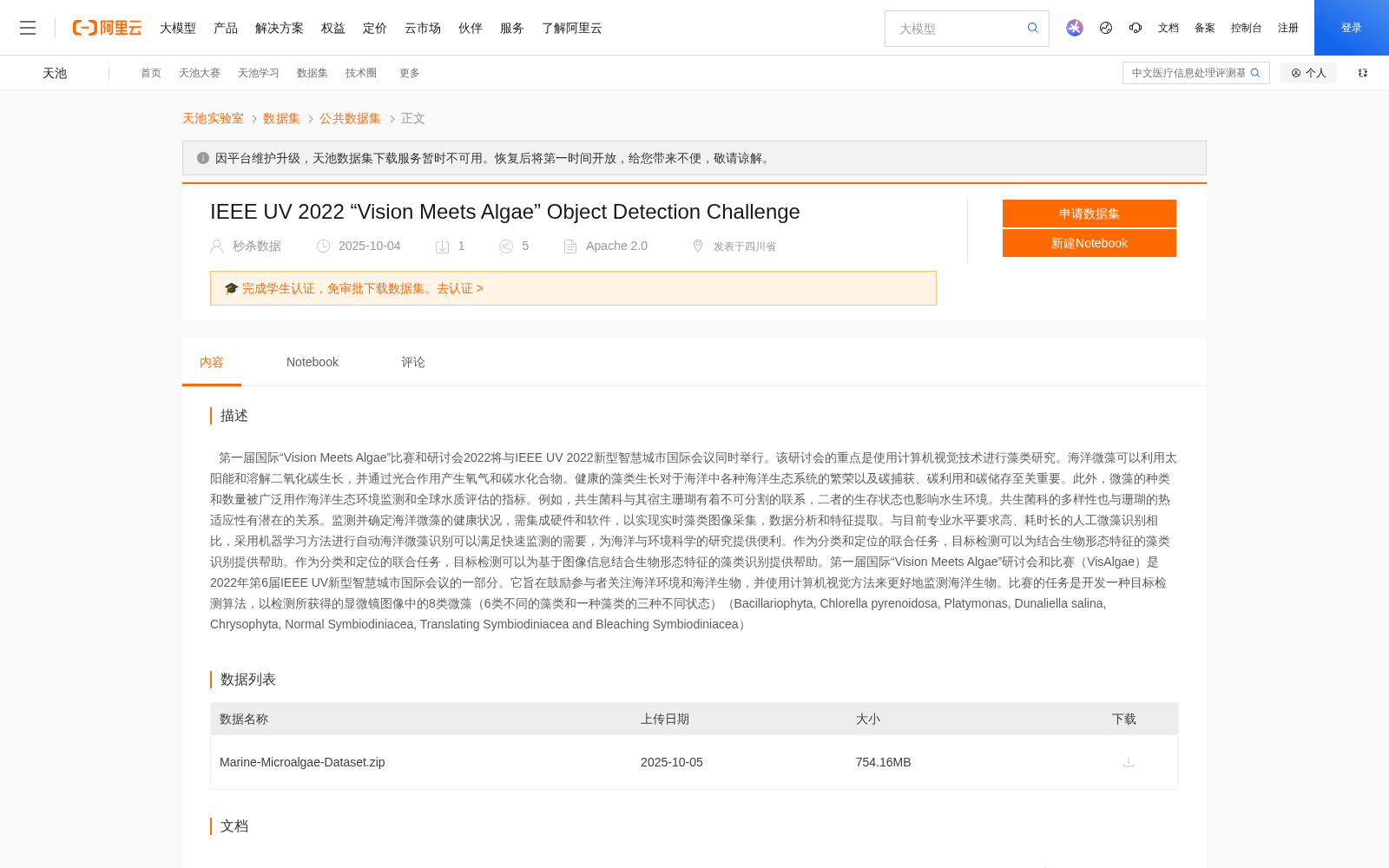Image resolution: width=1389 pixels, height=868 pixels.
Task: Switch to the Notebook tab
Action: point(313,362)
